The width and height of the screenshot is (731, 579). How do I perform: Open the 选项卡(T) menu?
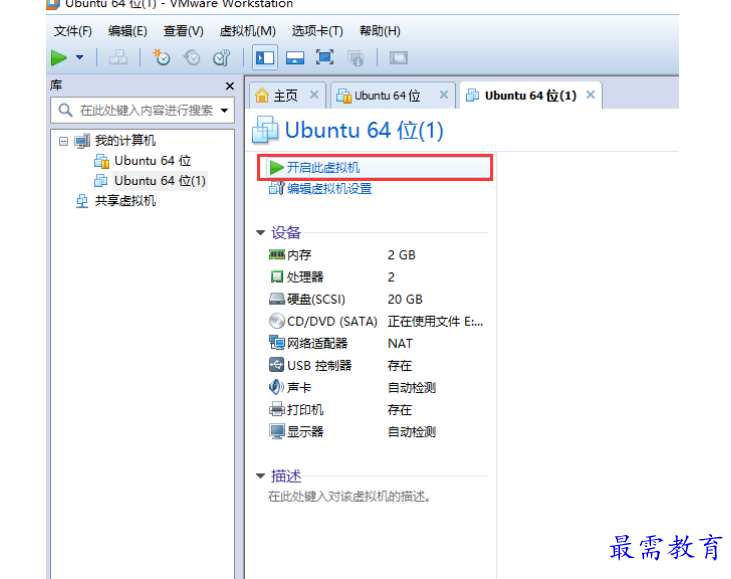coord(317,31)
